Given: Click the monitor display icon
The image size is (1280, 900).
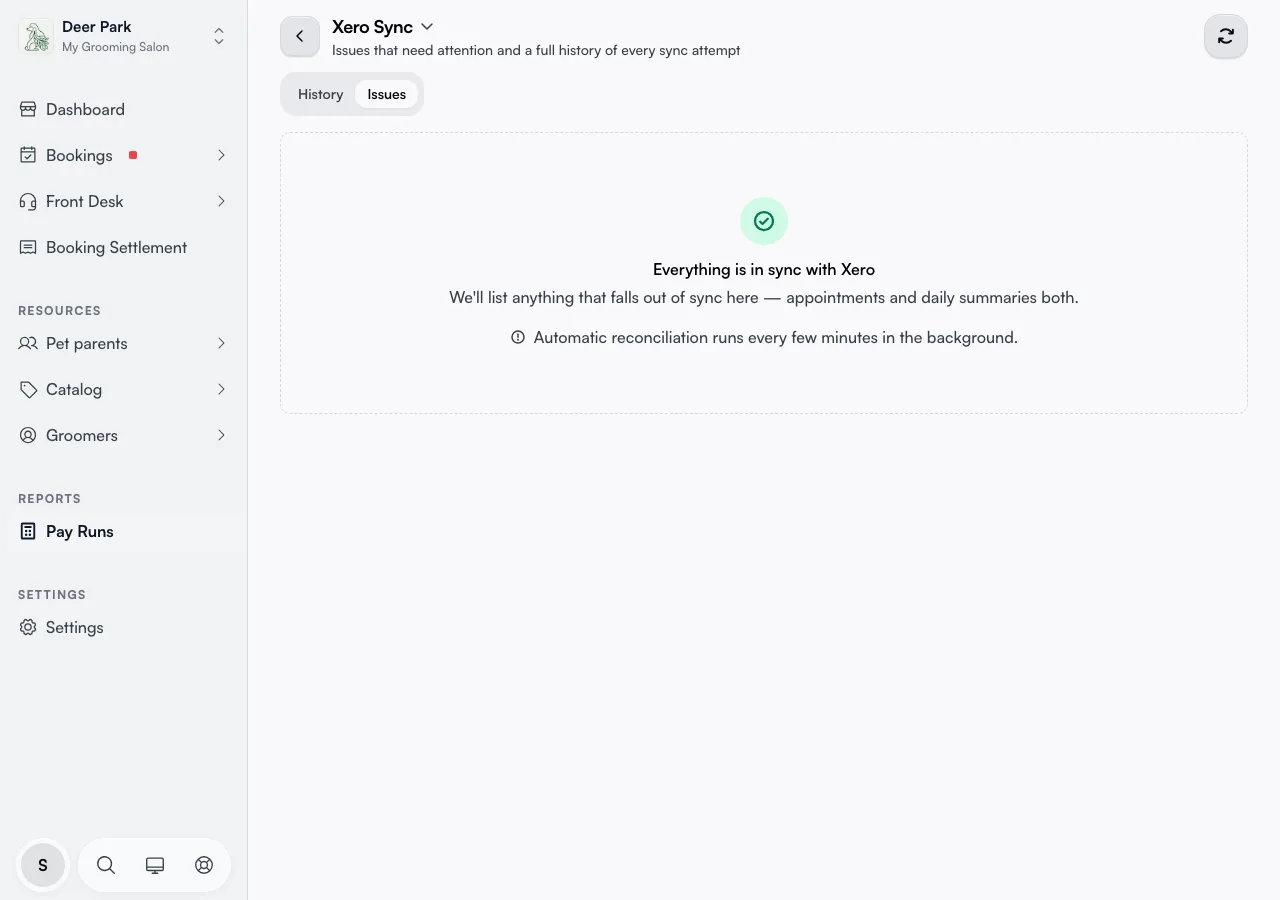Looking at the screenshot, I should point(155,865).
